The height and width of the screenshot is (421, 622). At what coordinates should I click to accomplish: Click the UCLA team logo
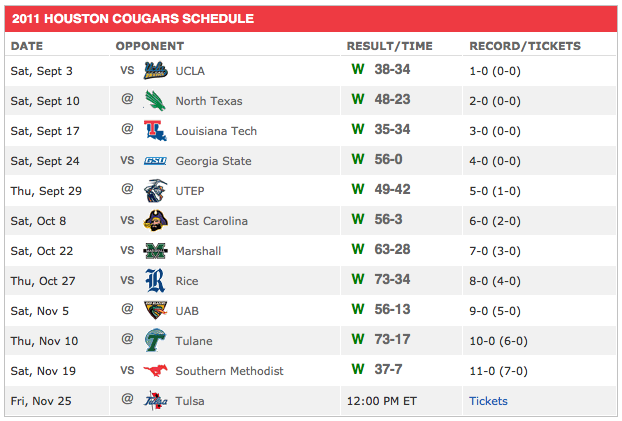pos(156,71)
